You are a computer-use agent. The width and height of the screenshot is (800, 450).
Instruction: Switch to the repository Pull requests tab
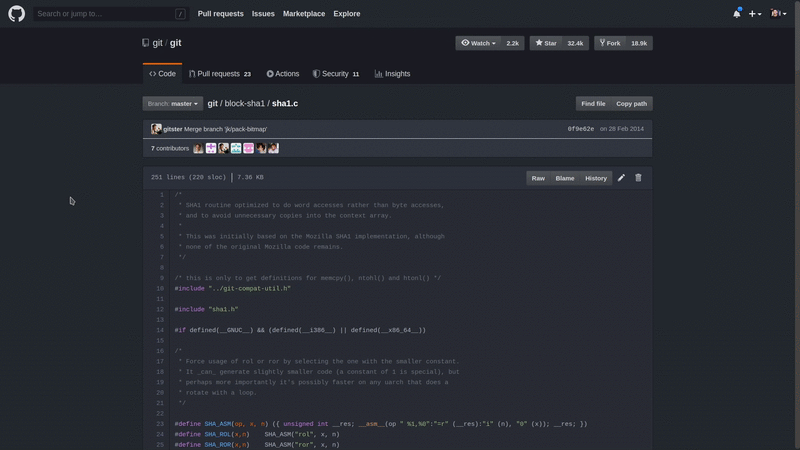pyautogui.click(x=220, y=74)
